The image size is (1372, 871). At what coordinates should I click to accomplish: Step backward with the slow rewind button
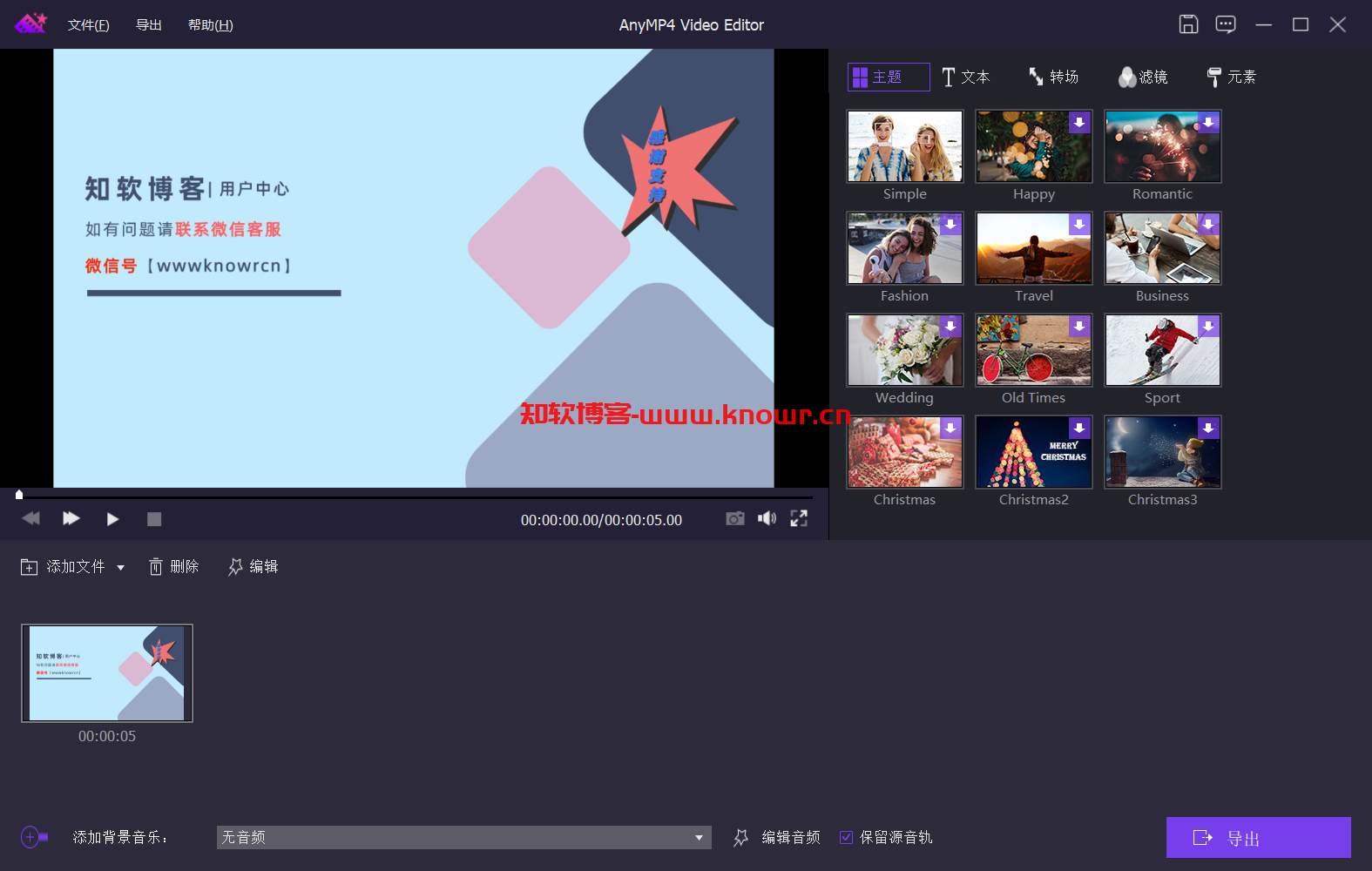pyautogui.click(x=31, y=519)
